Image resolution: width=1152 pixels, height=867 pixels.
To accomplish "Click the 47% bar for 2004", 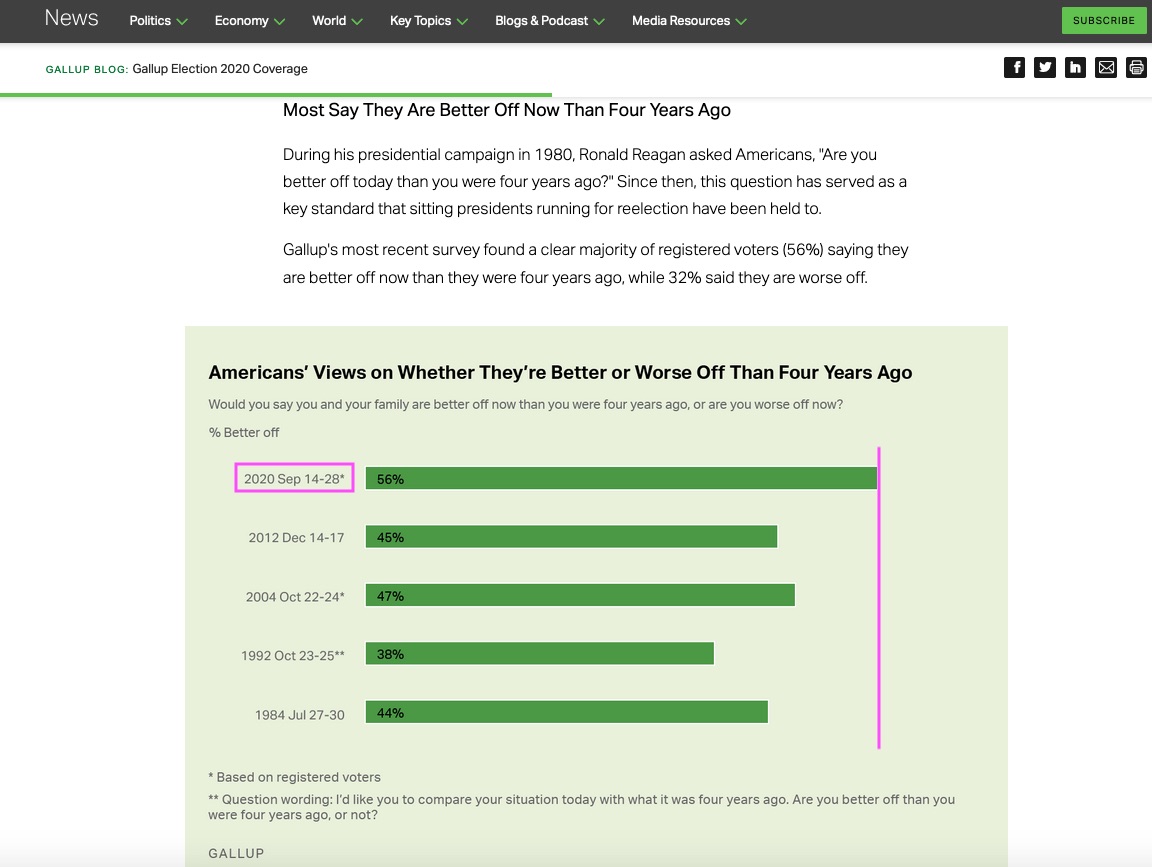I will [580, 595].
